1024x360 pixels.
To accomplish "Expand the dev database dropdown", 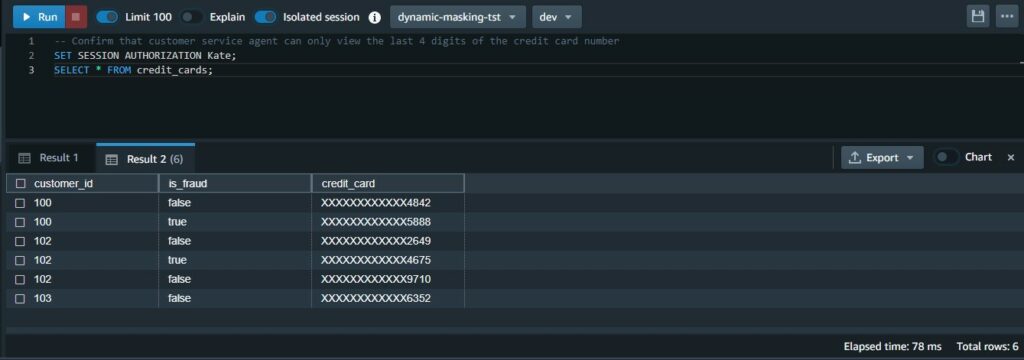I will tap(556, 17).
